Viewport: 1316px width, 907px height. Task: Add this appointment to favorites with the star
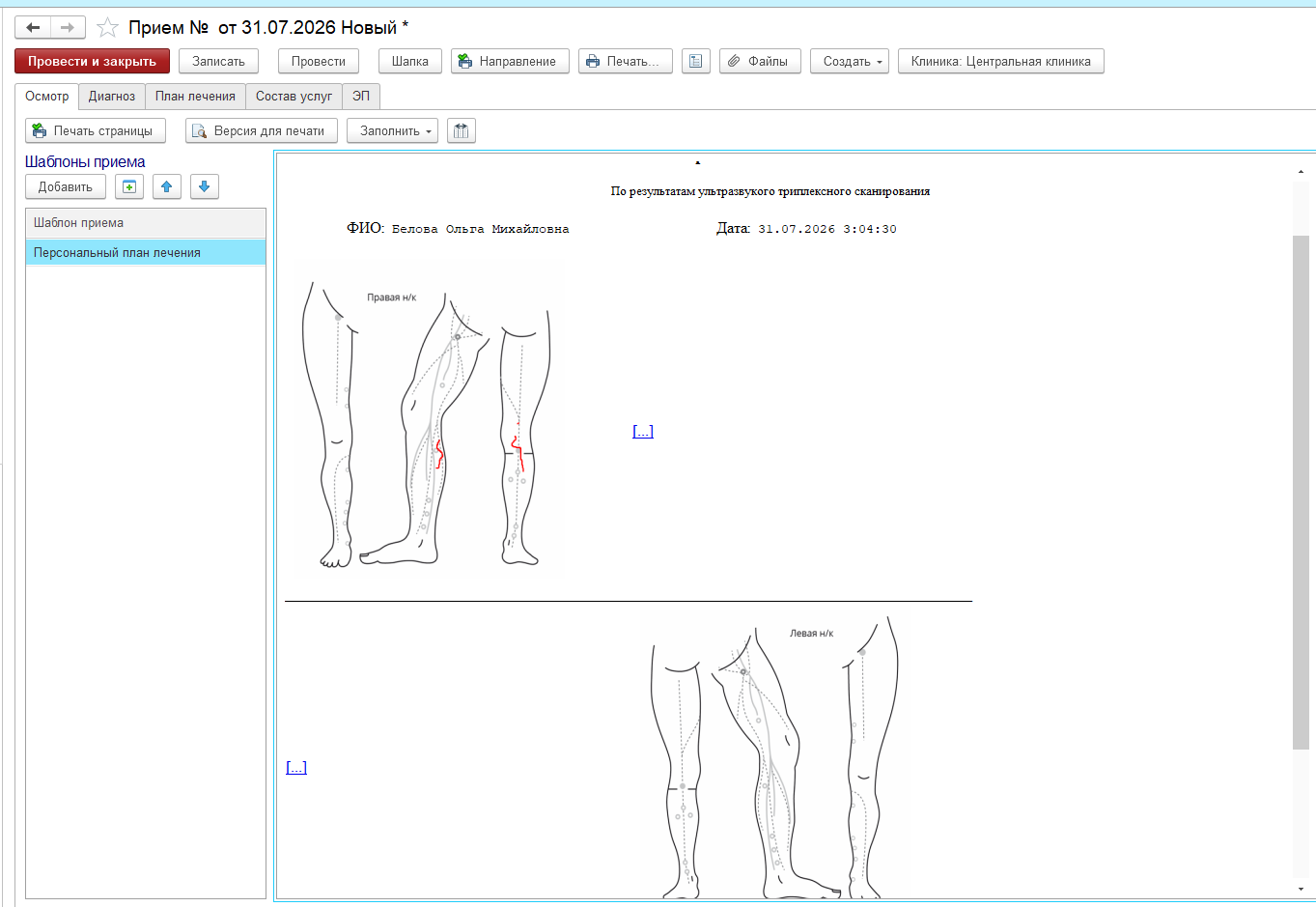click(x=107, y=28)
